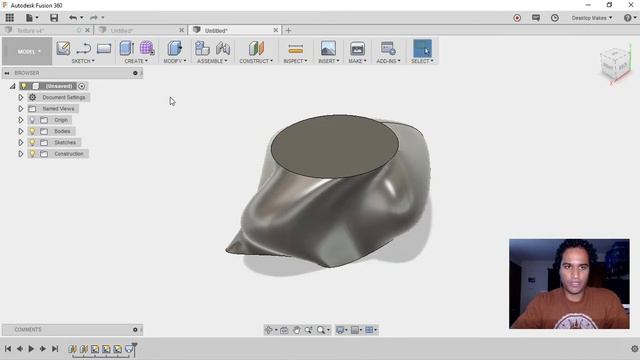Select the Pan hand icon
640x360 pixels.
pyautogui.click(x=296, y=330)
